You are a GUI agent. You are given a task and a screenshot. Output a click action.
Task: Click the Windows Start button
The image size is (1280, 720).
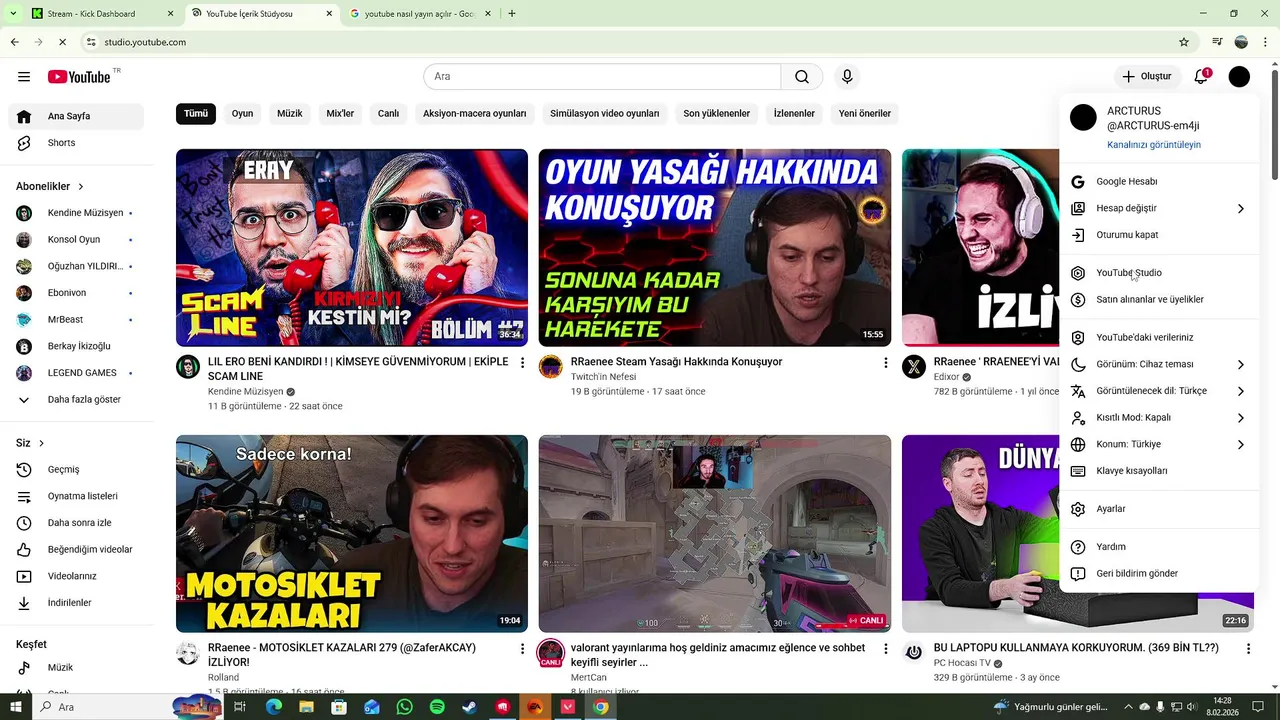point(15,707)
